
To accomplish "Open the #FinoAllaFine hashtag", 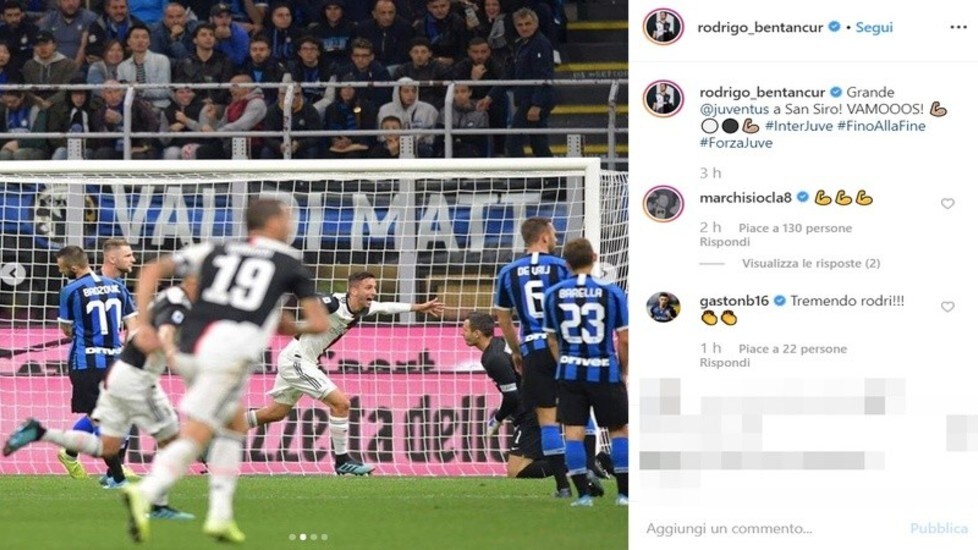I will [881, 126].
